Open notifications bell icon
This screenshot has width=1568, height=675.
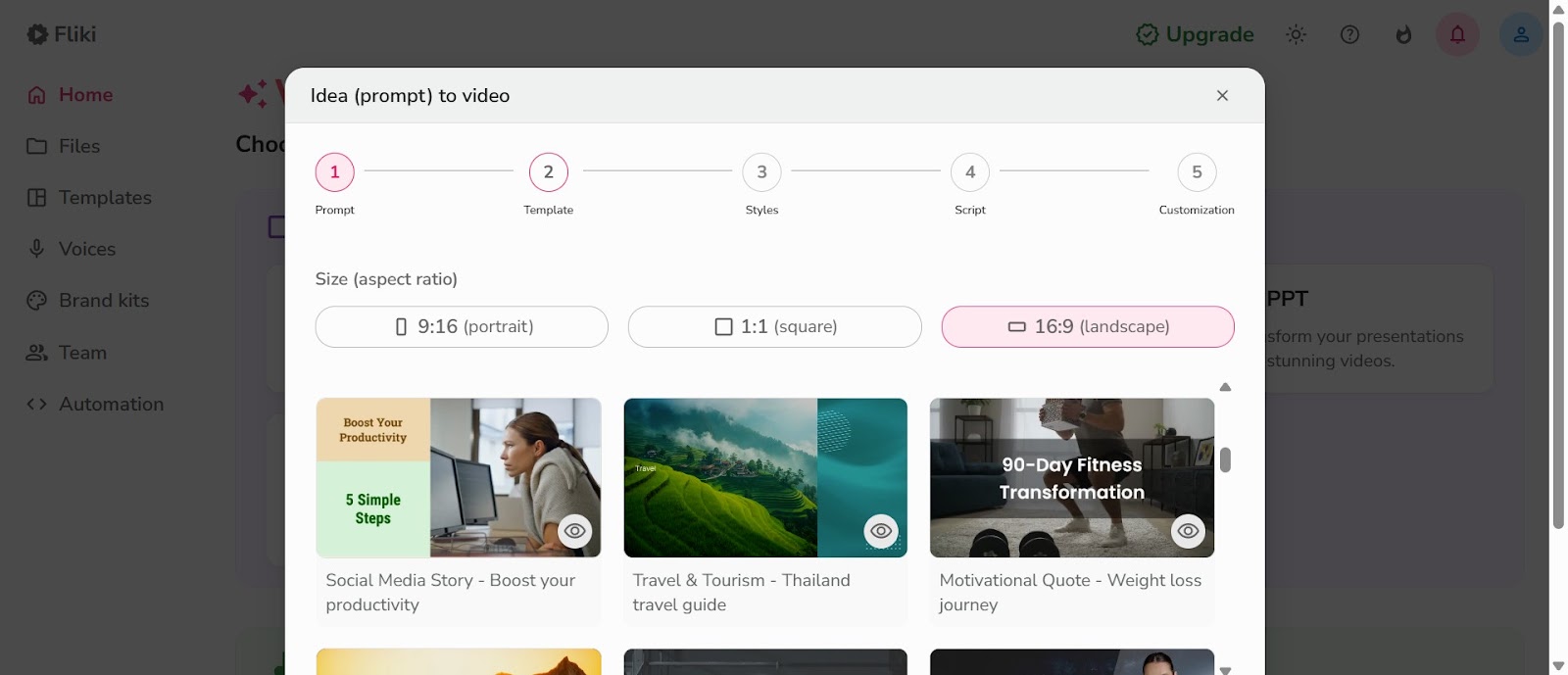point(1458,34)
